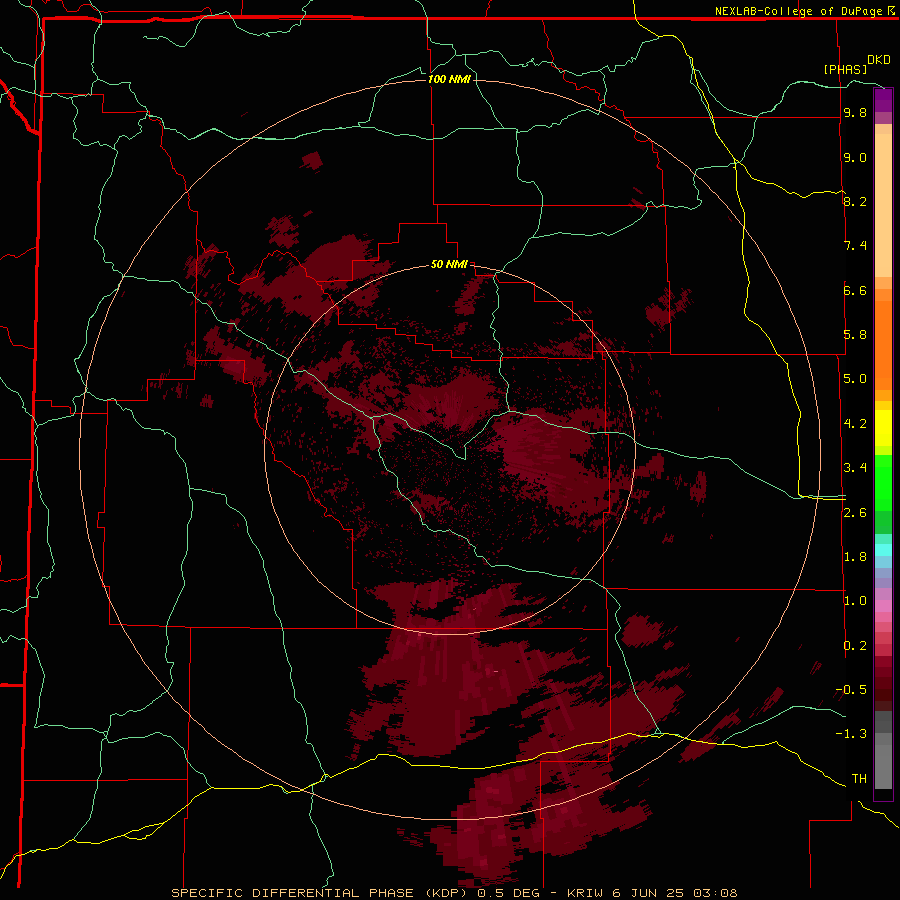900x900 pixels.
Task: Click the NEXLAB-College of DuPage watermark text
Action: (804, 11)
